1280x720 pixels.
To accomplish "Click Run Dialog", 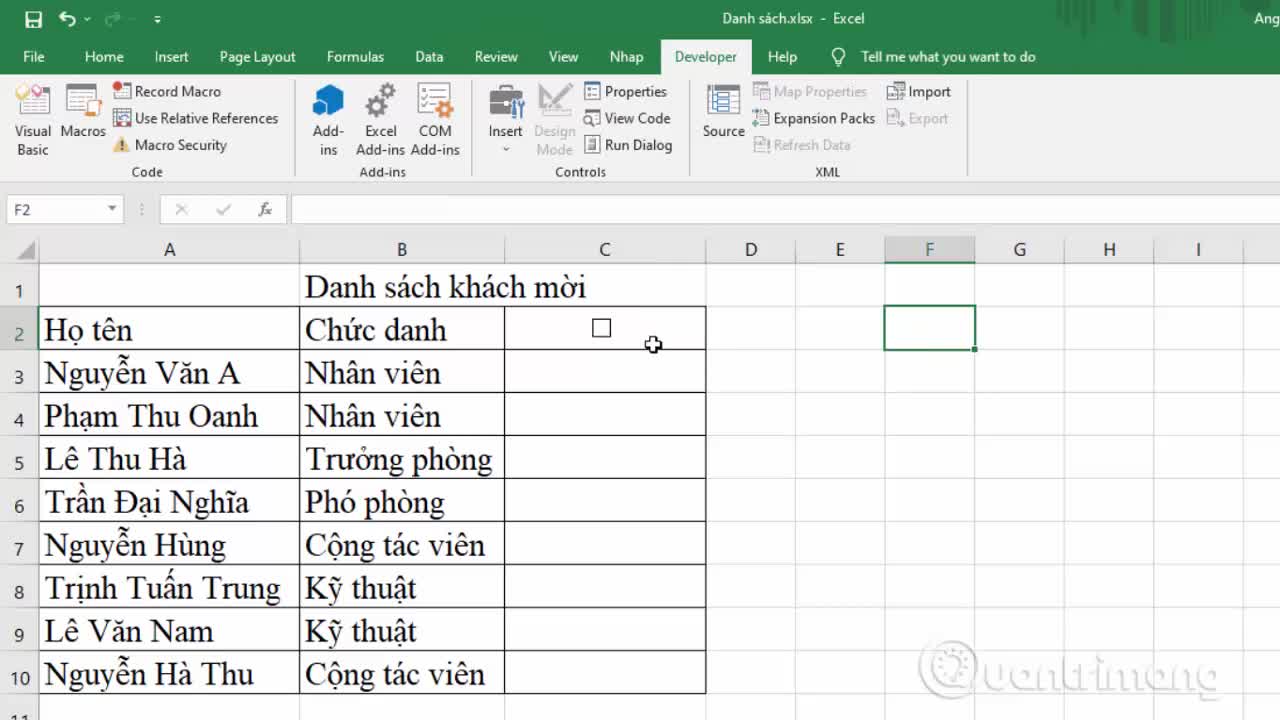I will click(628, 145).
